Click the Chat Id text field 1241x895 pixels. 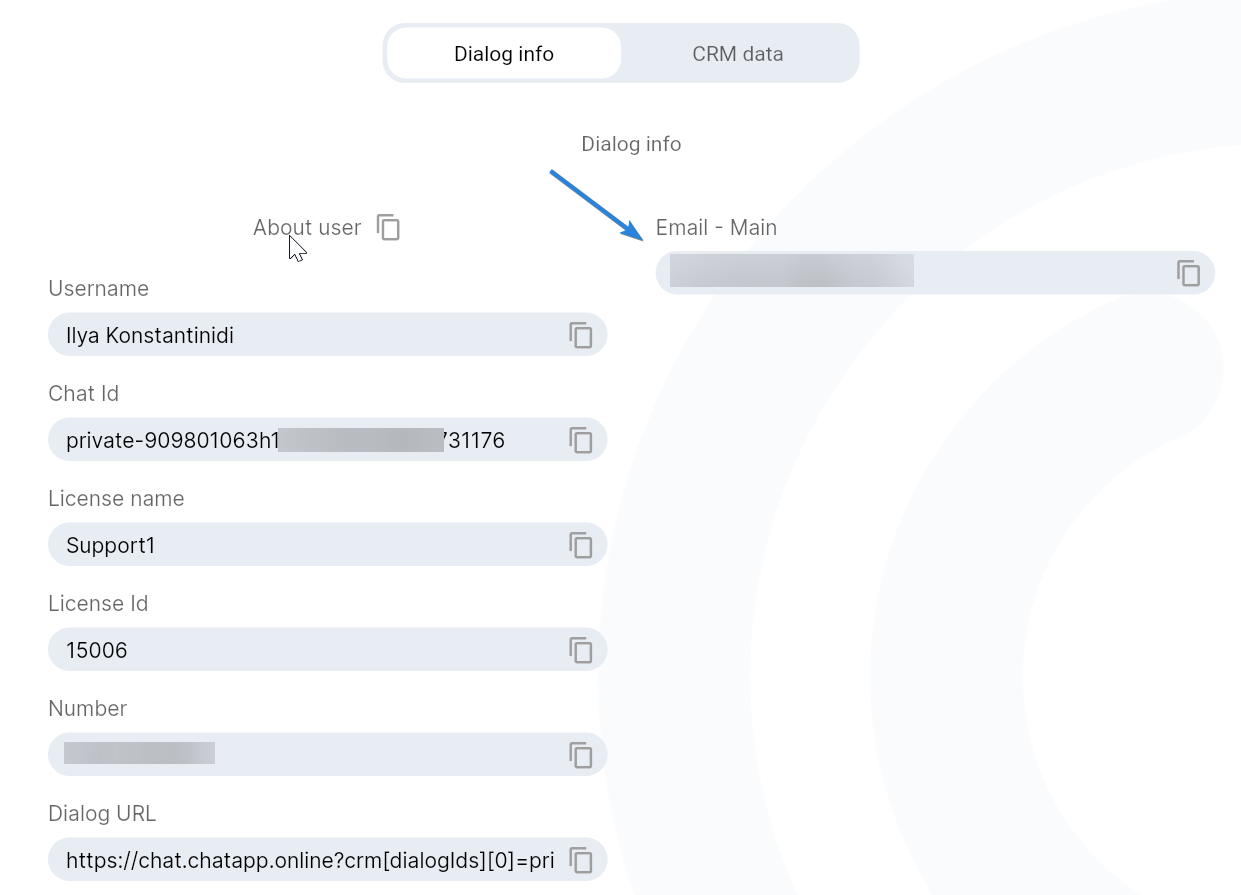pyautogui.click(x=300, y=440)
